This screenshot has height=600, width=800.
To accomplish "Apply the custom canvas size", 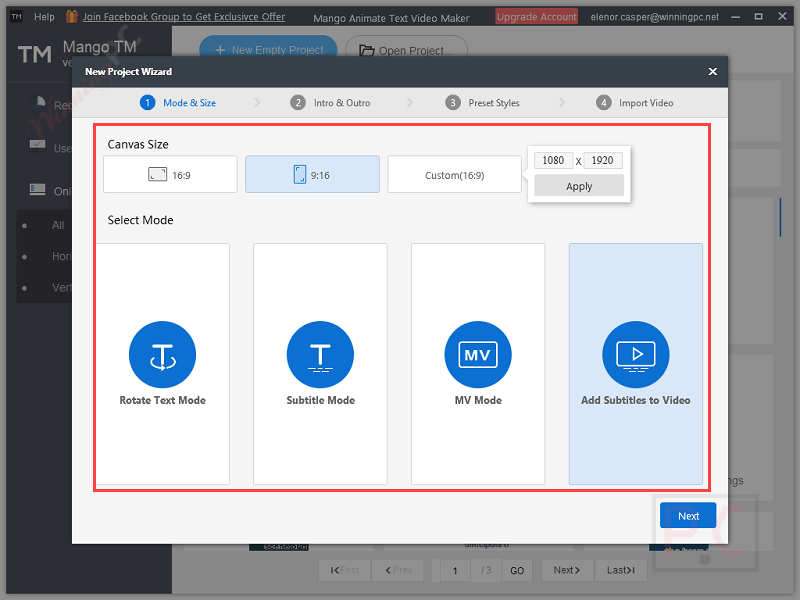I will 579,186.
